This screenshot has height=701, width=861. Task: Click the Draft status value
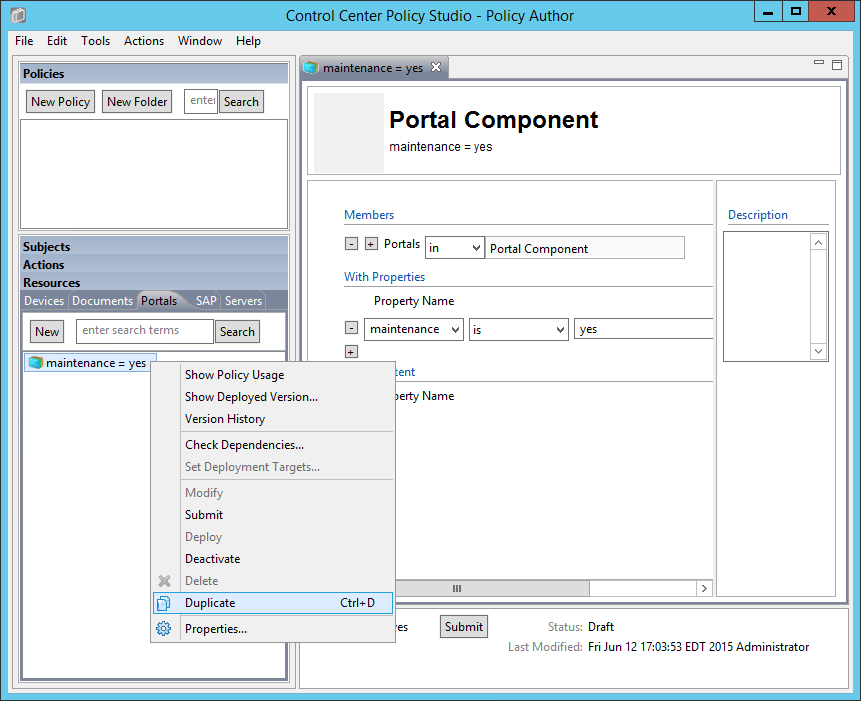pyautogui.click(x=601, y=627)
